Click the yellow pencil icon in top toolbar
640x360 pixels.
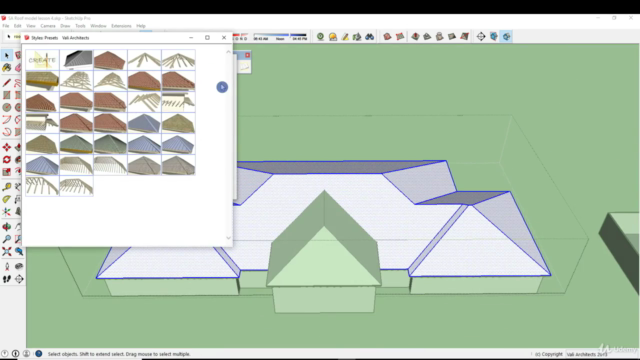pyautogui.click(x=345, y=37)
